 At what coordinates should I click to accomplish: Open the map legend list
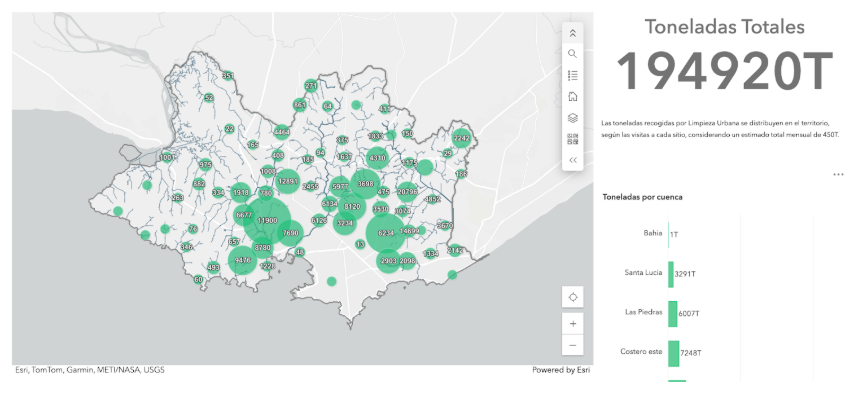[x=572, y=75]
